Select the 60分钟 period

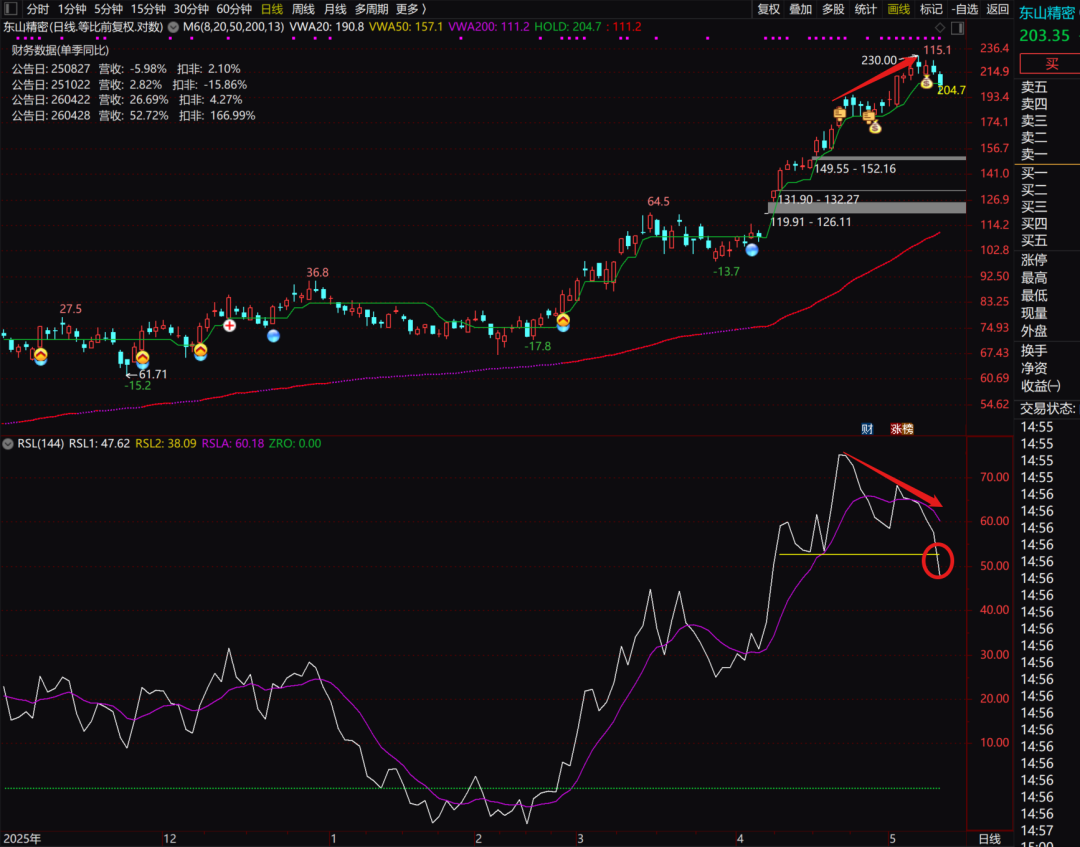pos(233,9)
